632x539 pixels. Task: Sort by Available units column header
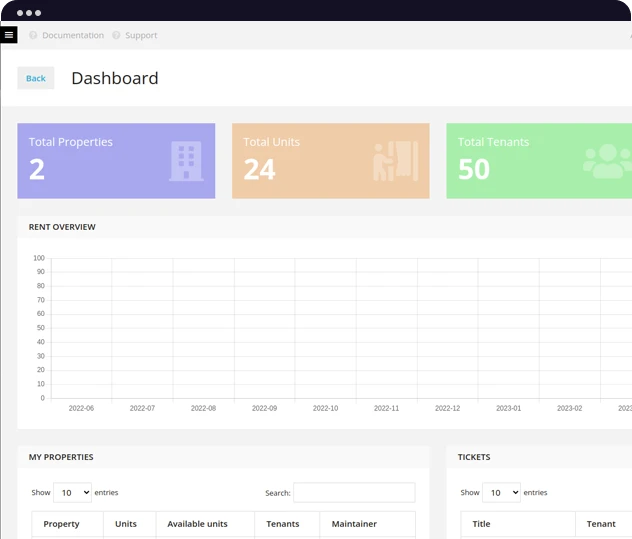[x=197, y=524]
